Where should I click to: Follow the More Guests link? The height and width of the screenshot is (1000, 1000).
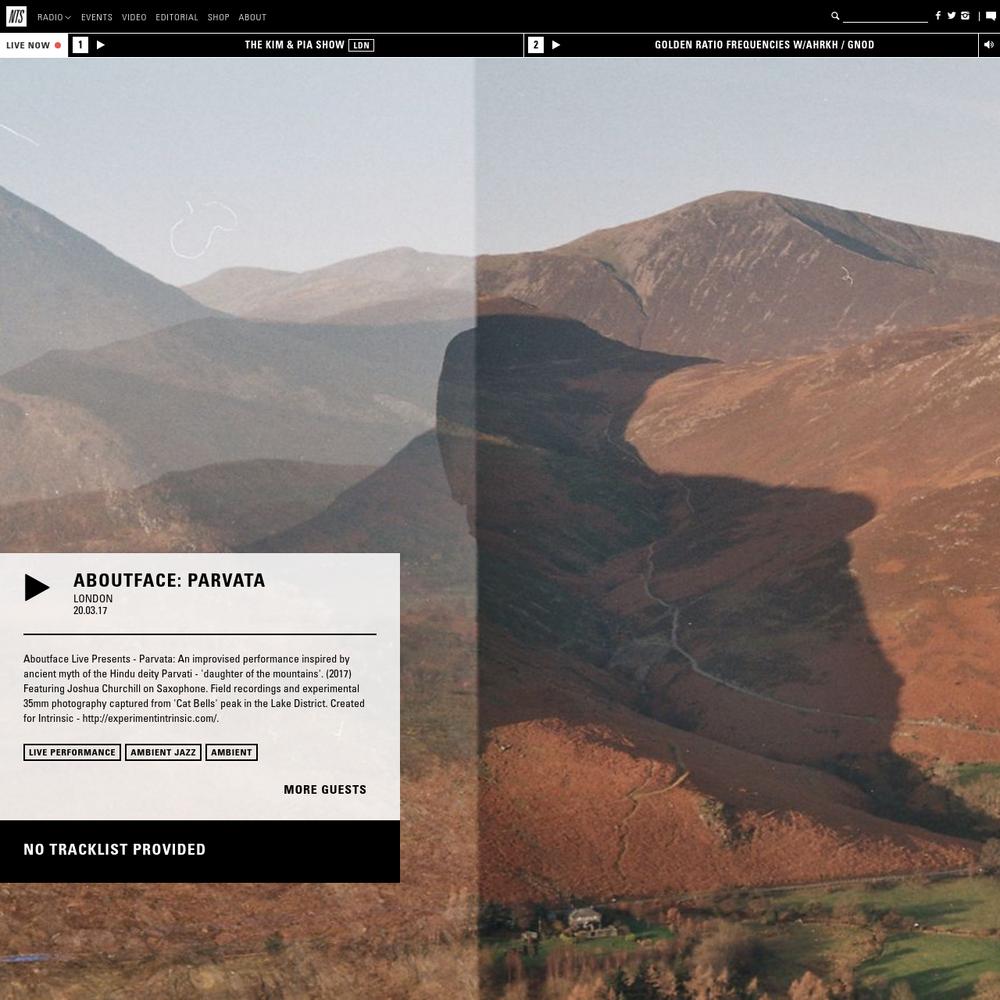(x=325, y=790)
